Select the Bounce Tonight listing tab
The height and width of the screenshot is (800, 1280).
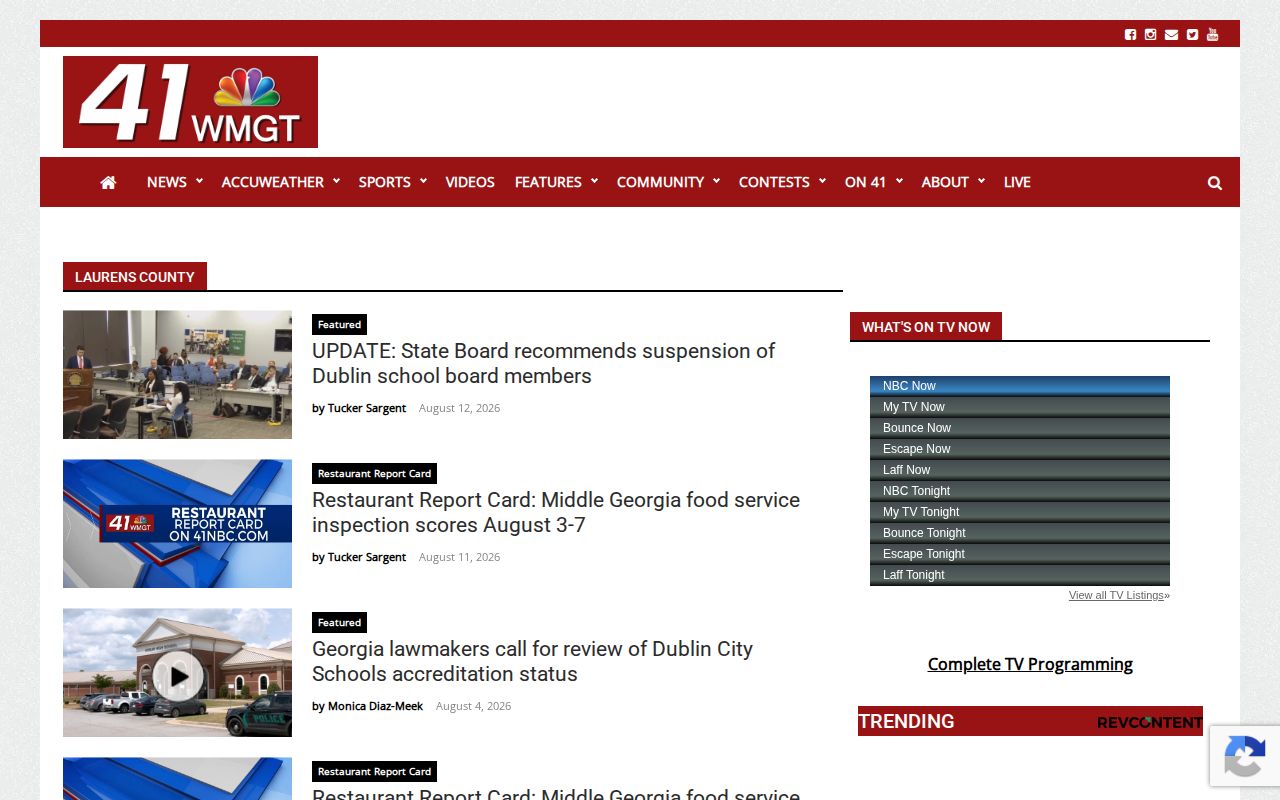tap(1020, 533)
